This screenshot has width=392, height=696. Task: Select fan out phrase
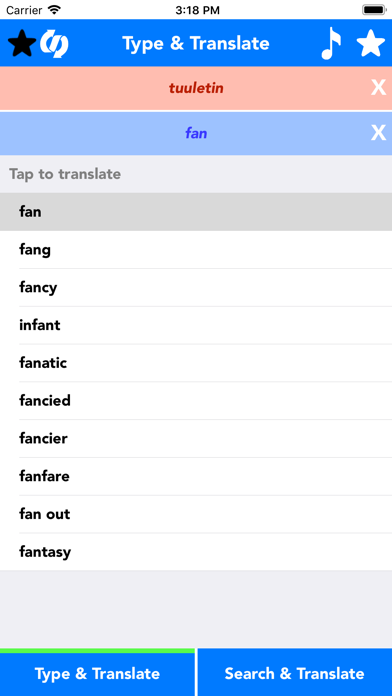click(196, 514)
